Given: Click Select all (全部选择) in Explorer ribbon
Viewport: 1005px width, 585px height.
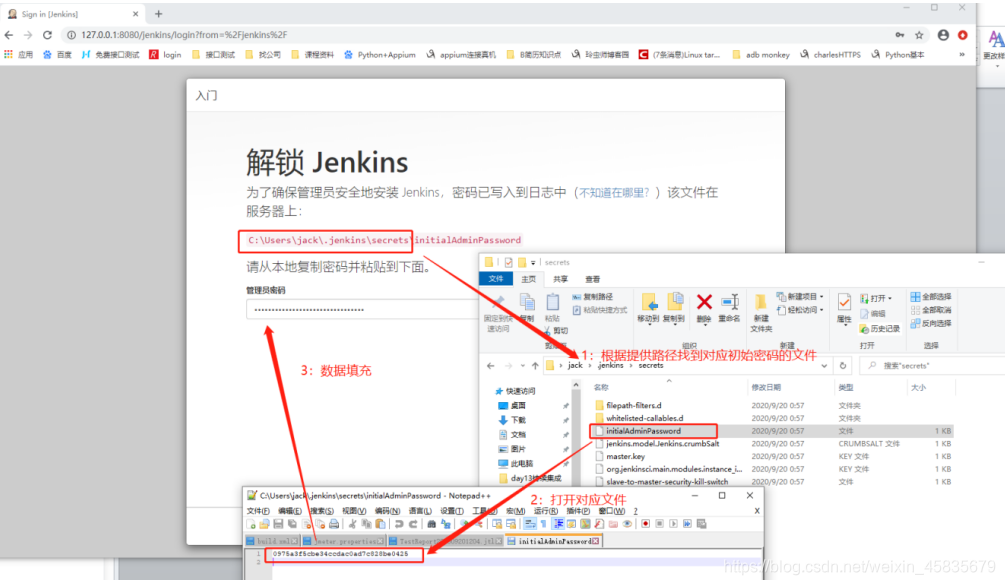Looking at the screenshot, I should pyautogui.click(x=931, y=297).
